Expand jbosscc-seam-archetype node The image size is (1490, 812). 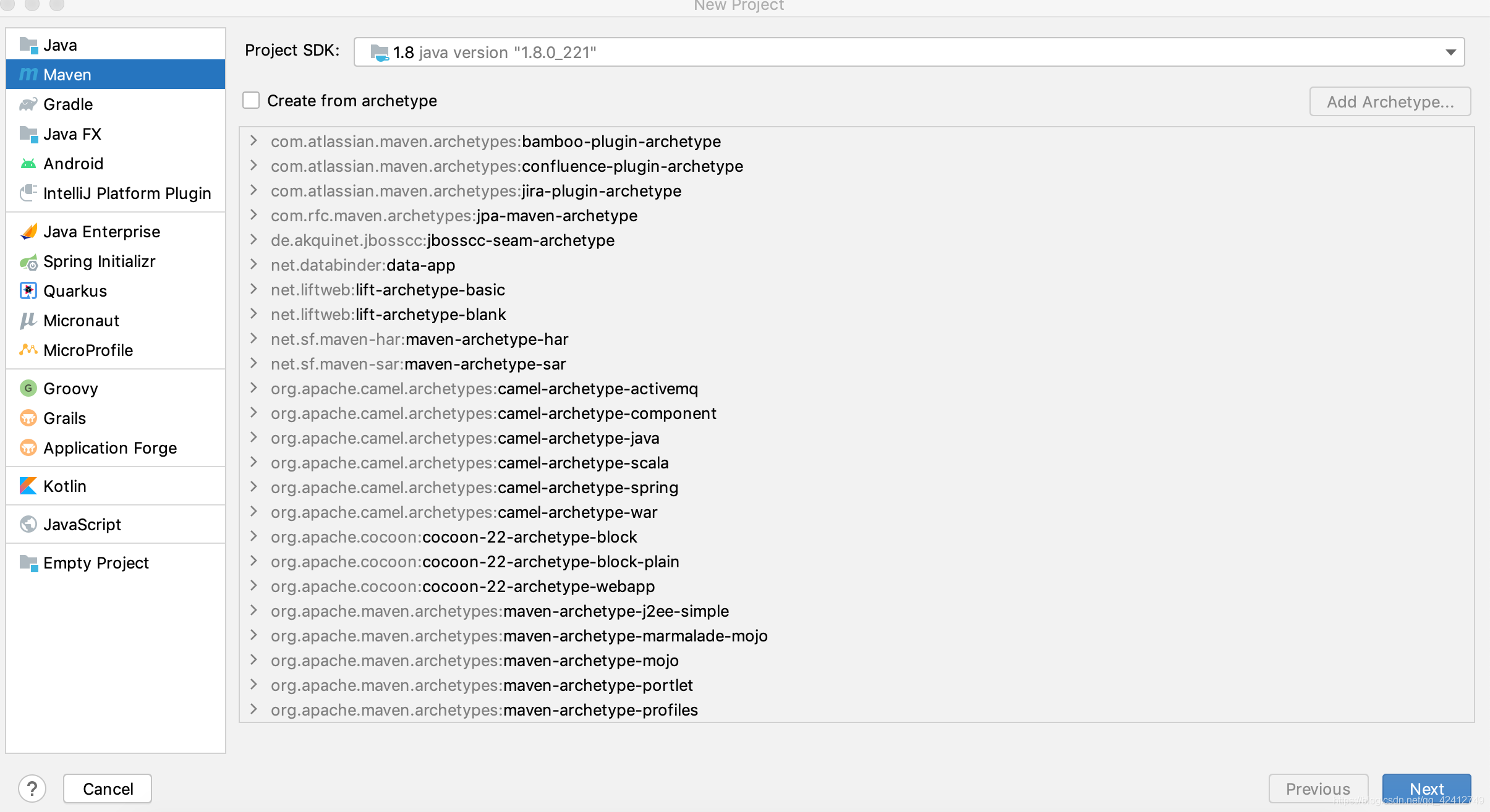pyautogui.click(x=253, y=240)
